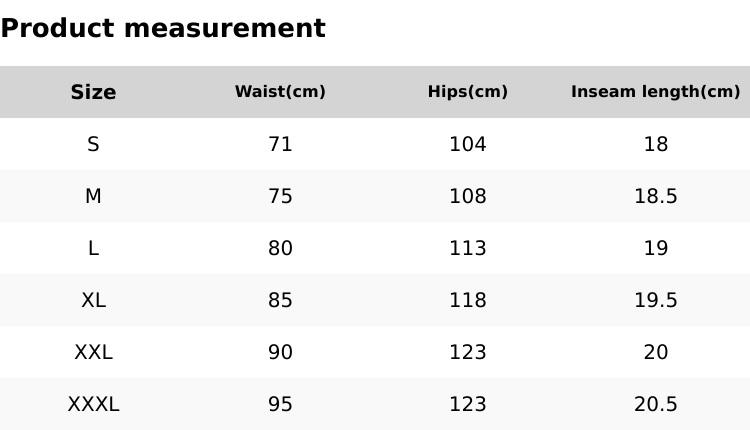Image resolution: width=750 pixels, height=430 pixels.
Task: Click hips value 108 in M row
Action: tap(467, 196)
